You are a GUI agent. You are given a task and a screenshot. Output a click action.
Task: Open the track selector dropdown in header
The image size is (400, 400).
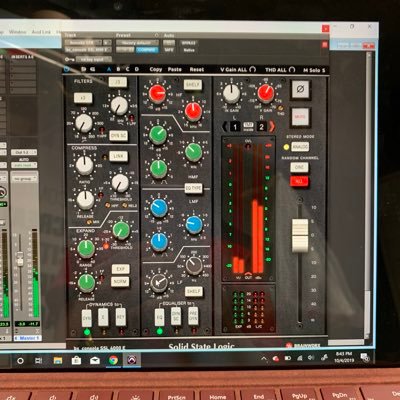click(x=83, y=43)
